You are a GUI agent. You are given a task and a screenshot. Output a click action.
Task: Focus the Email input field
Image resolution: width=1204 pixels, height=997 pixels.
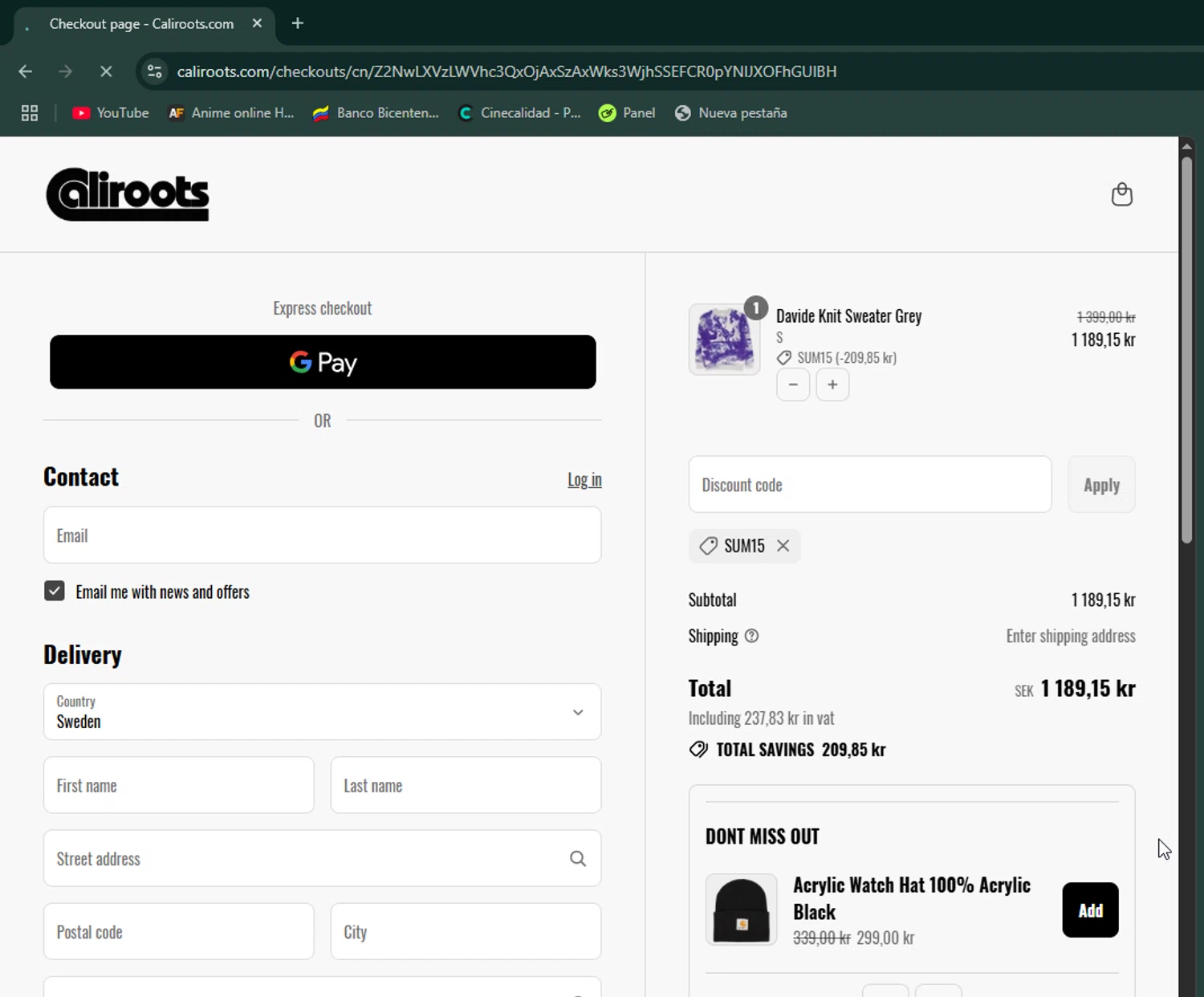click(x=323, y=535)
